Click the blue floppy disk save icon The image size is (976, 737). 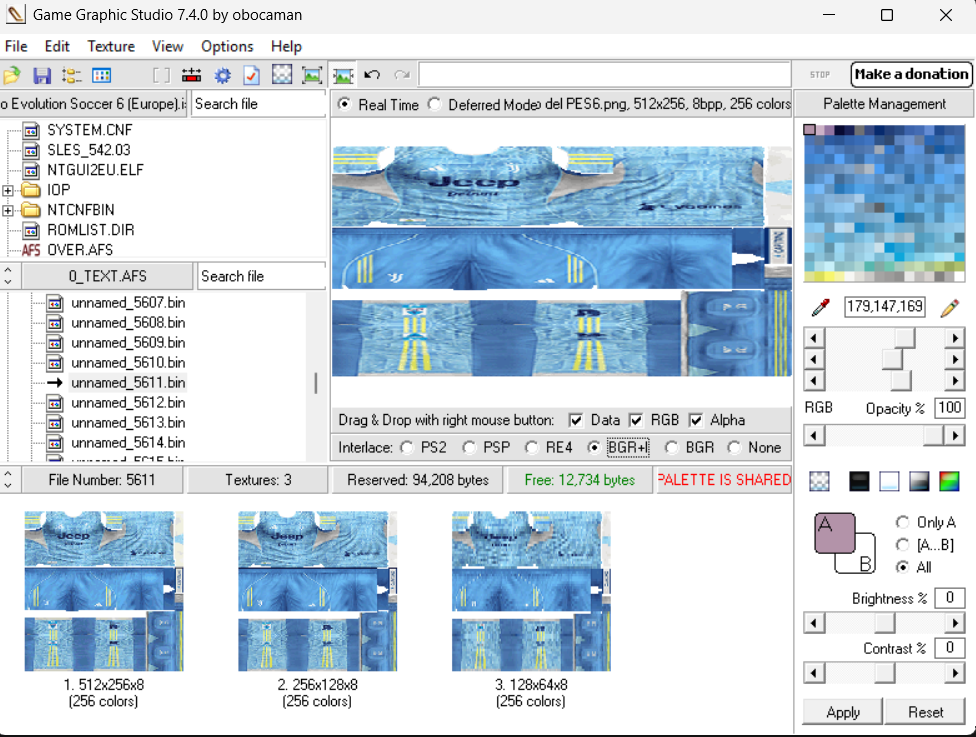click(42, 76)
